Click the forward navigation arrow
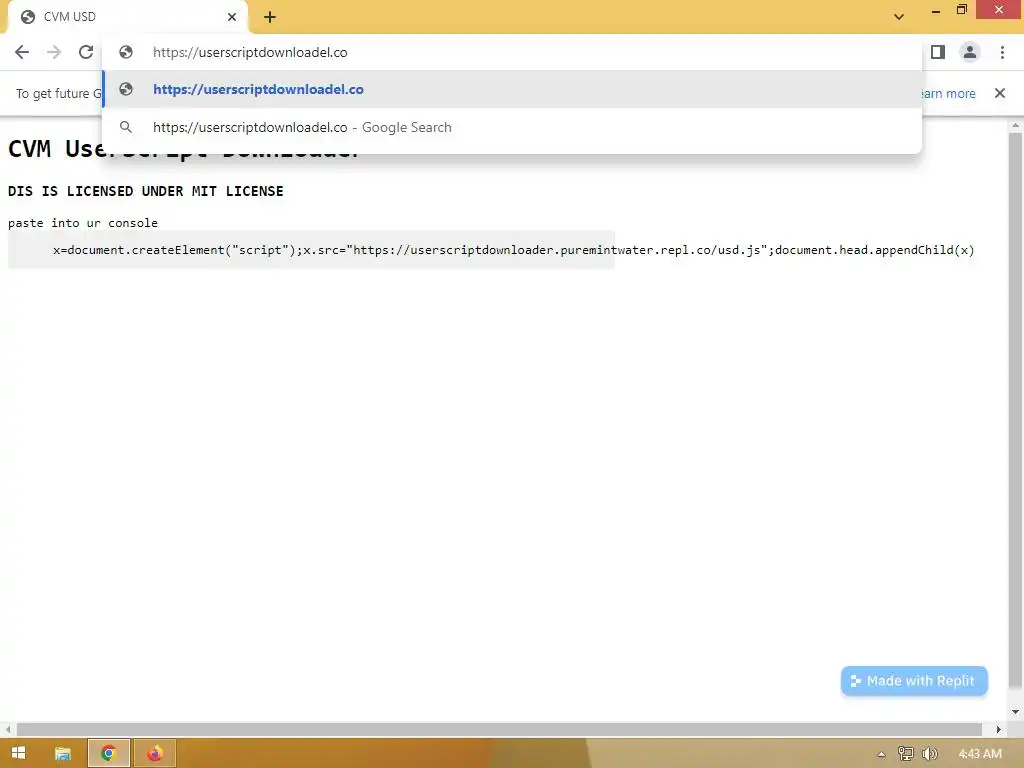1024x768 pixels. point(54,52)
